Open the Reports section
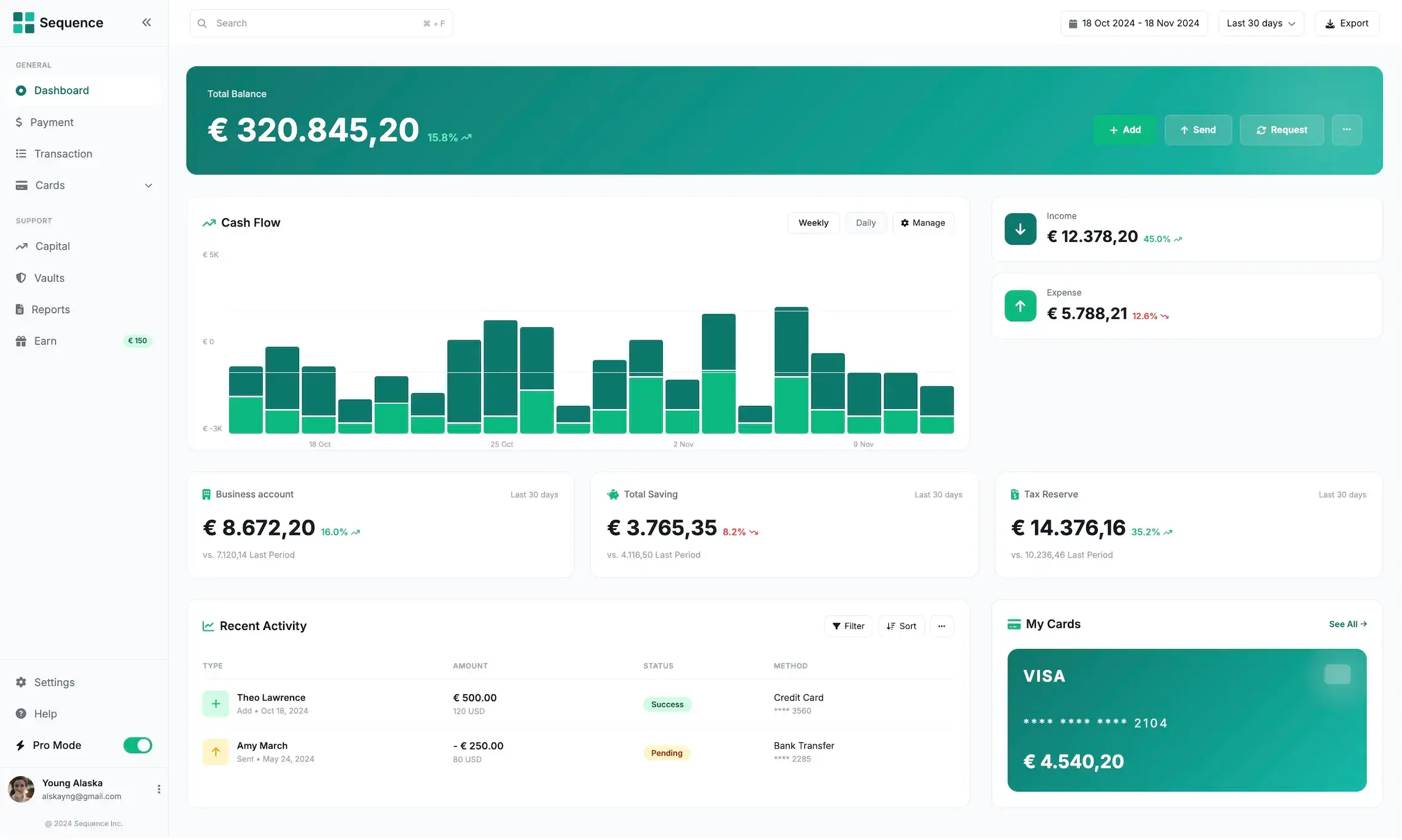 point(51,309)
